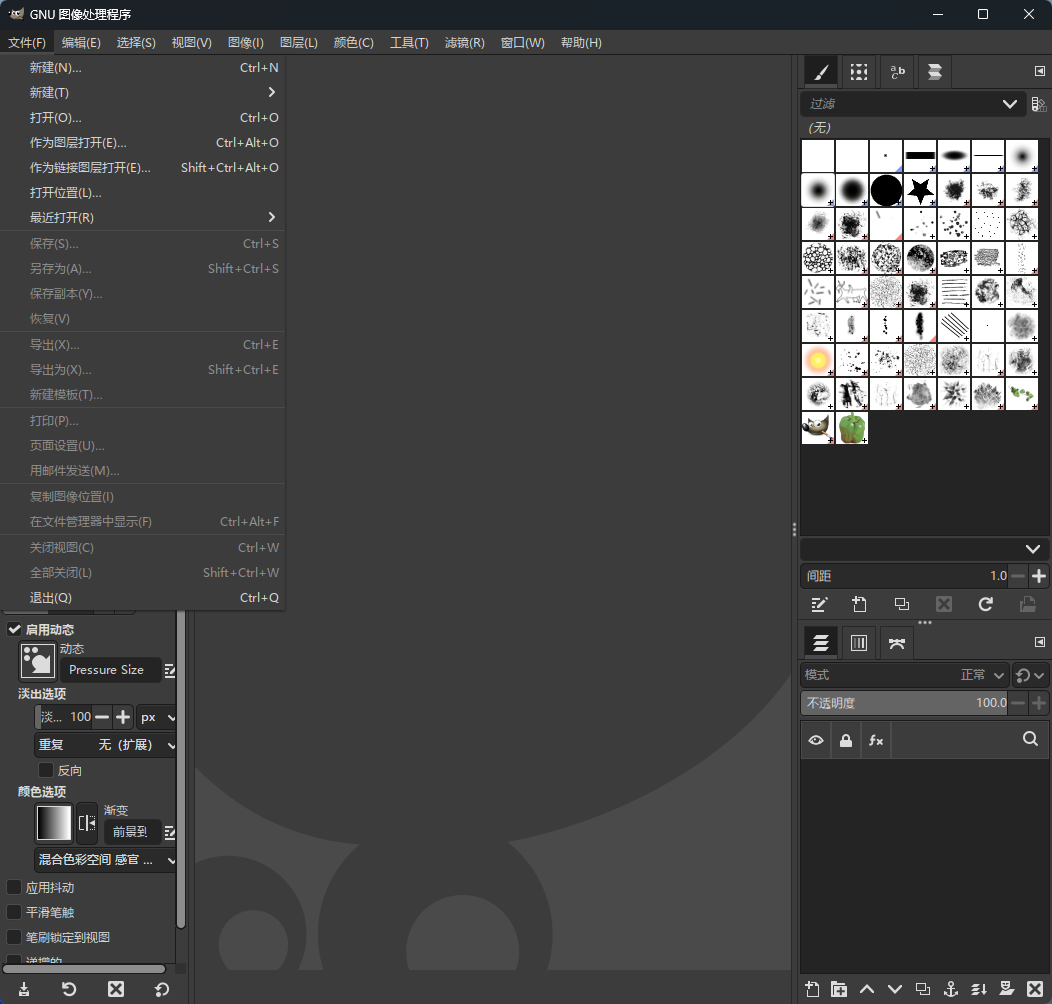The height and width of the screenshot is (1004, 1052).
Task: Choose 退出(Q) from menu
Action: pyautogui.click(x=143, y=597)
